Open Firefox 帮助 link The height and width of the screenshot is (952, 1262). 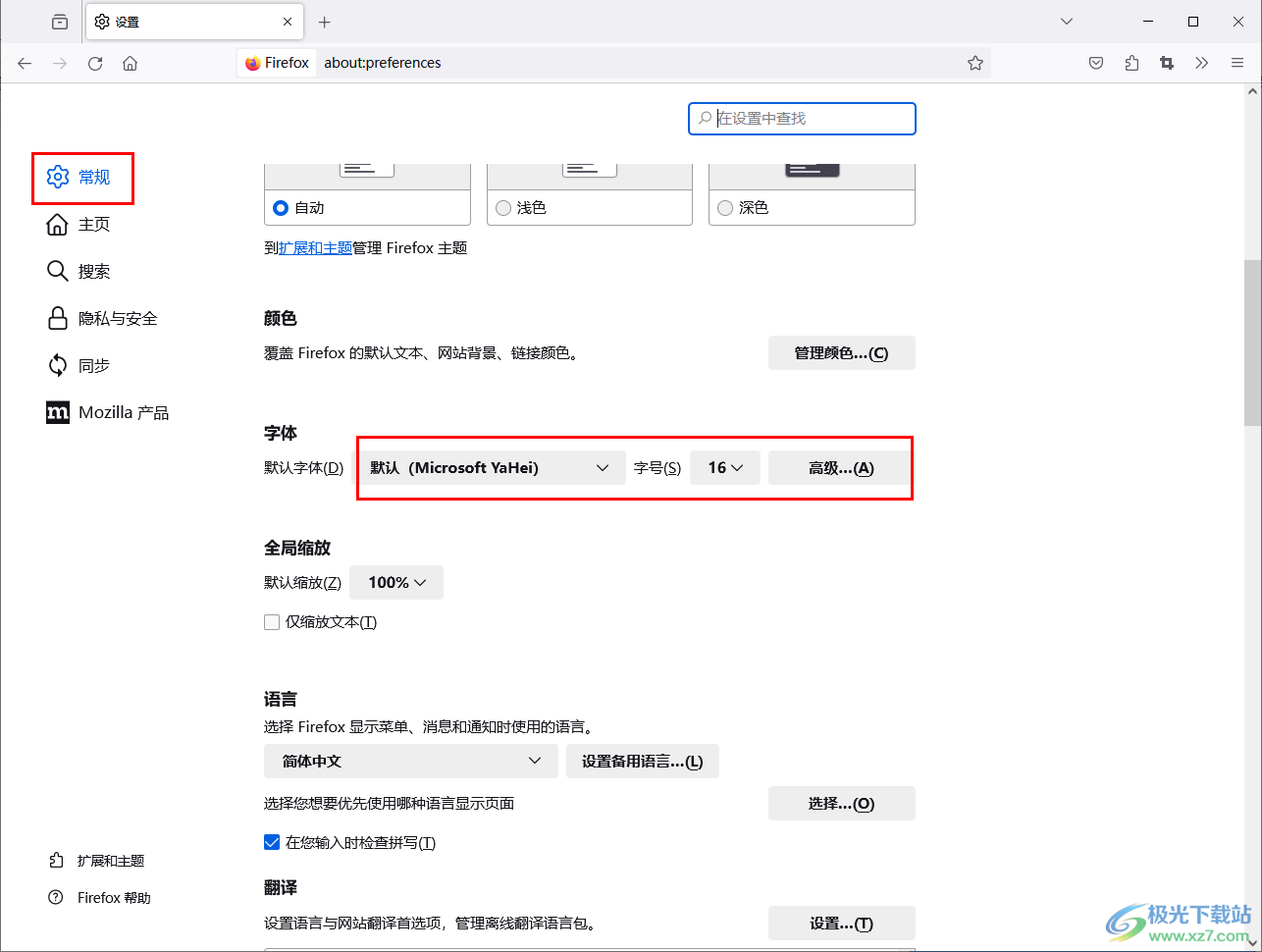[100, 898]
